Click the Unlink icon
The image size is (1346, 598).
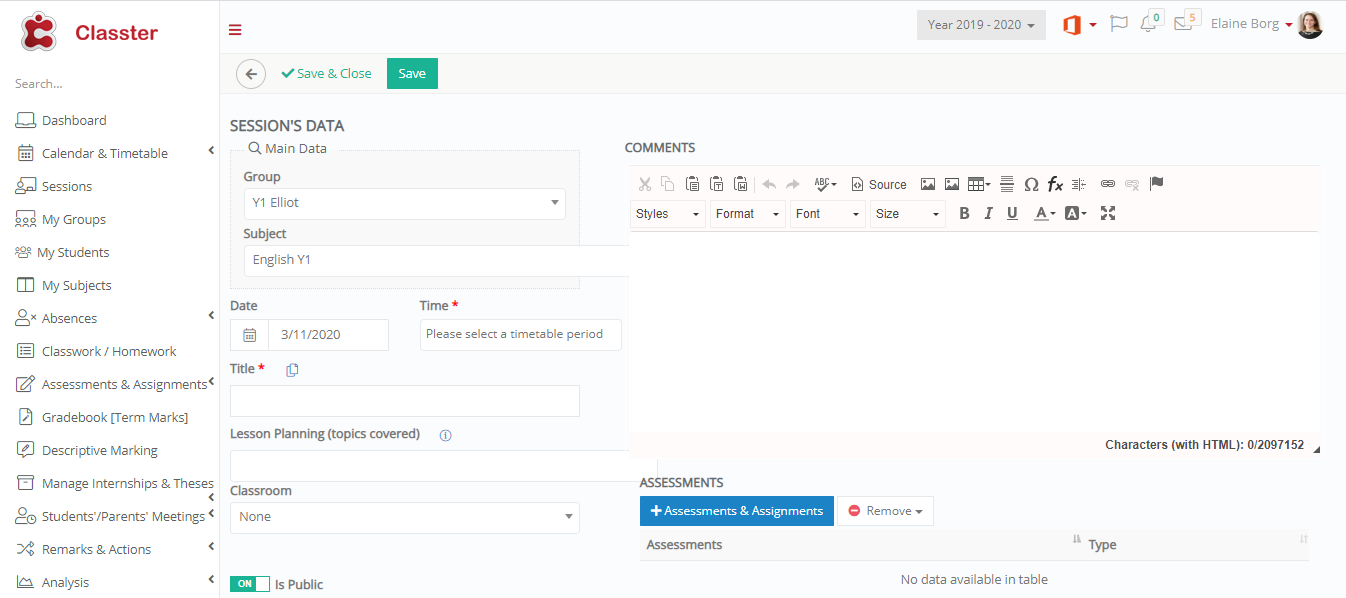(1132, 184)
